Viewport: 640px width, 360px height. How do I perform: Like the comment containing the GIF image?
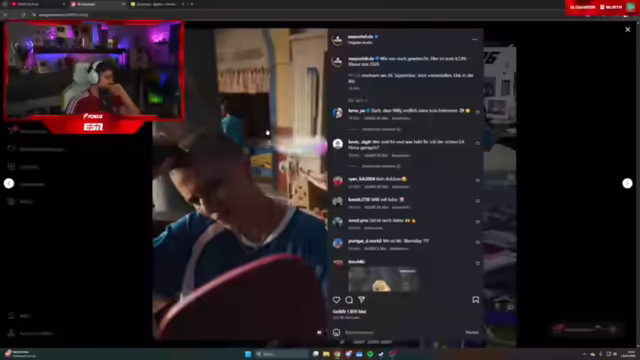478,263
